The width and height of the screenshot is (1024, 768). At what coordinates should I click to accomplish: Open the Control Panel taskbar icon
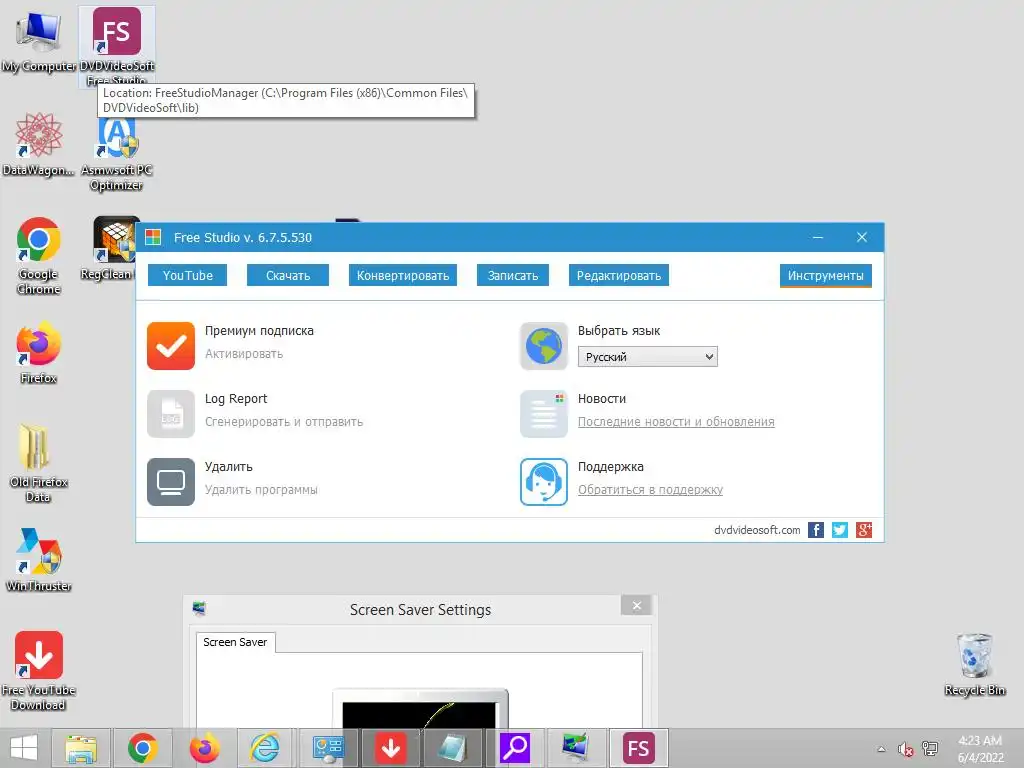[x=328, y=748]
